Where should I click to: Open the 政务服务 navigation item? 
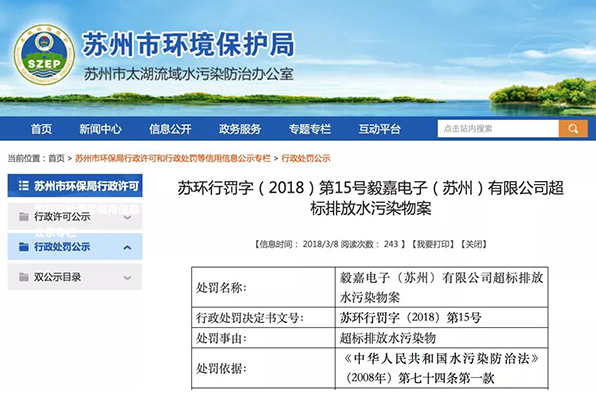click(240, 129)
